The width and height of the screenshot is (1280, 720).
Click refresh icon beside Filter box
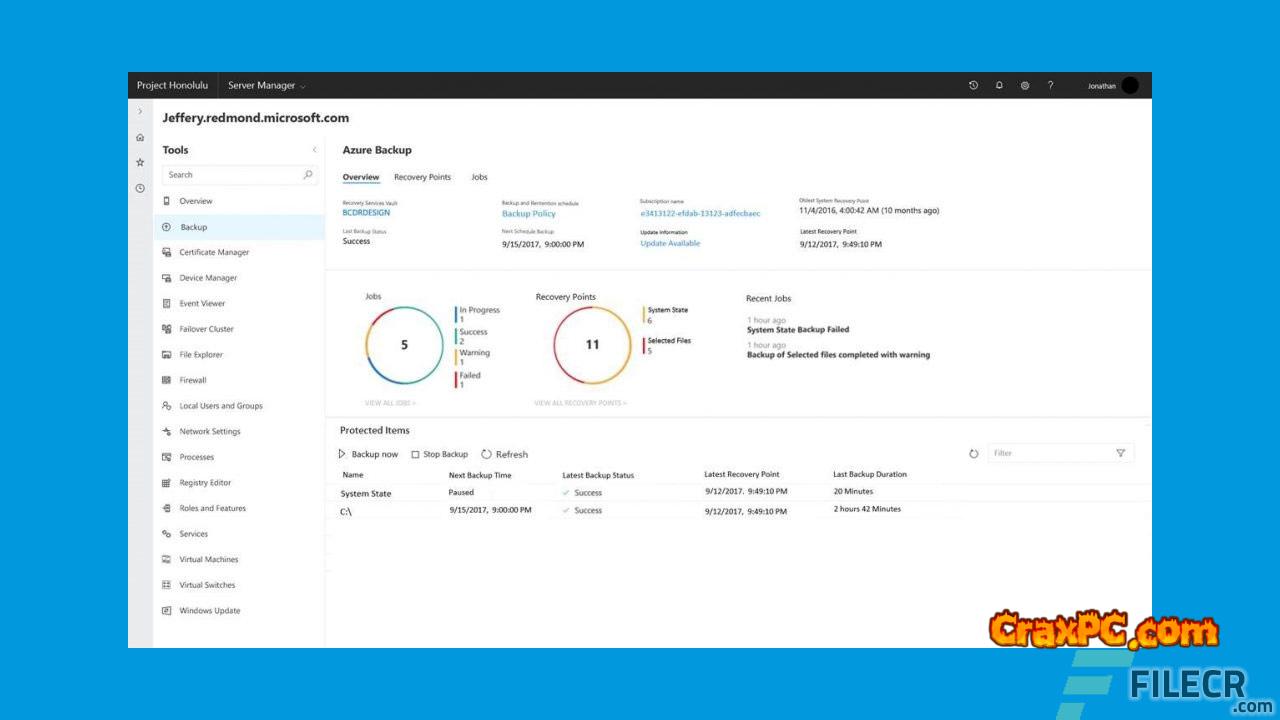point(973,454)
